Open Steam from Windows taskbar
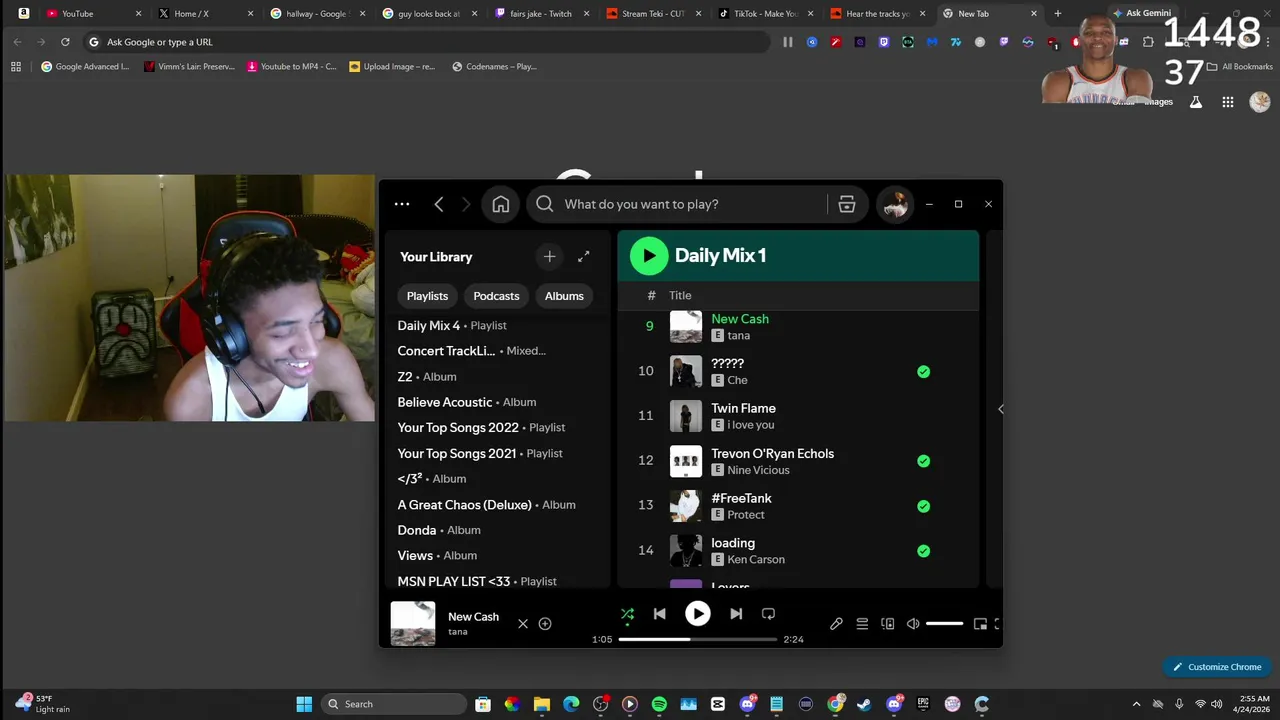 [x=864, y=704]
